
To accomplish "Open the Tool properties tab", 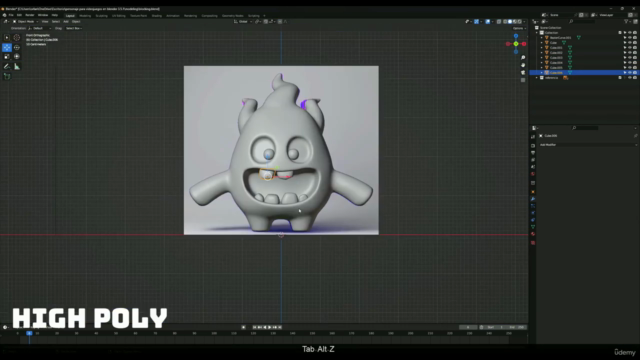I will coord(533,137).
